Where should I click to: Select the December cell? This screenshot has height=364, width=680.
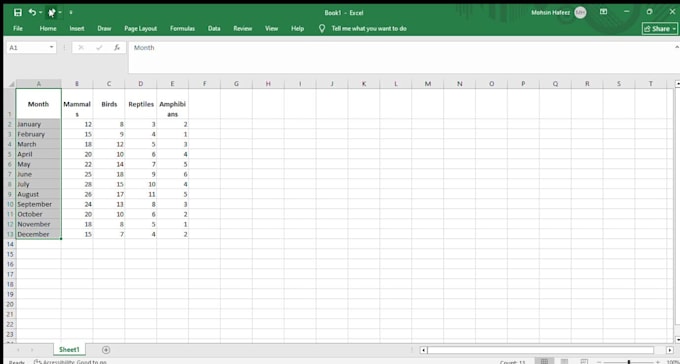pyautogui.click(x=39, y=234)
